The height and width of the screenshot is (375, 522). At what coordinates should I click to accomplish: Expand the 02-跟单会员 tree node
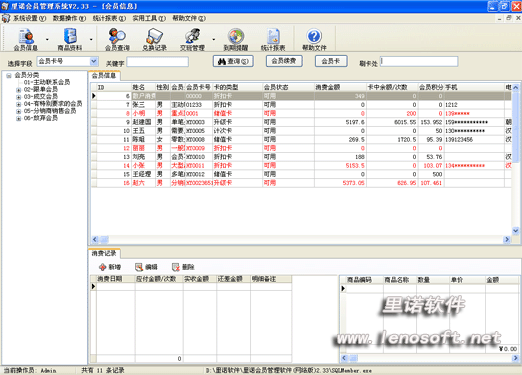coord(19,90)
